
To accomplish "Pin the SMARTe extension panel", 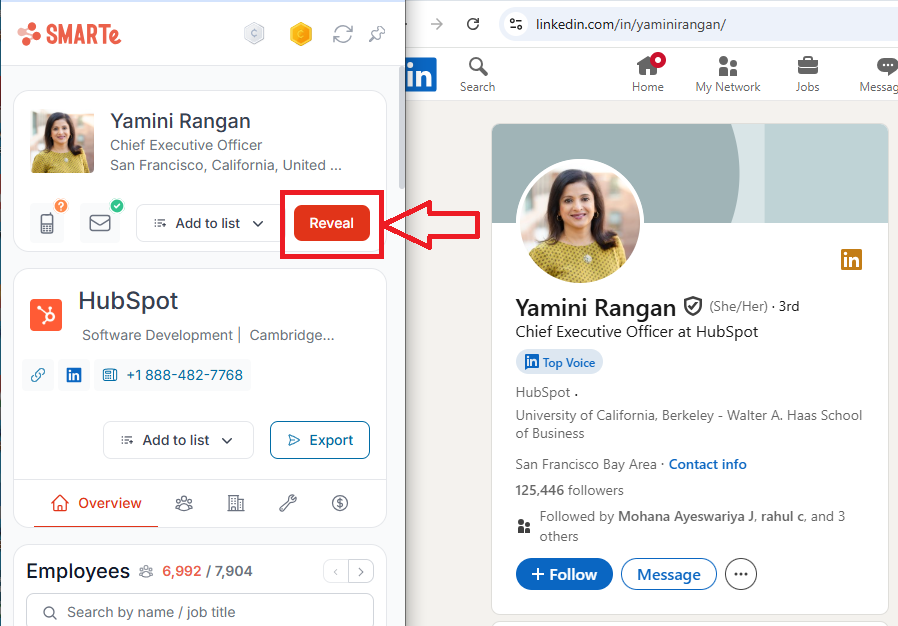I will click(377, 34).
